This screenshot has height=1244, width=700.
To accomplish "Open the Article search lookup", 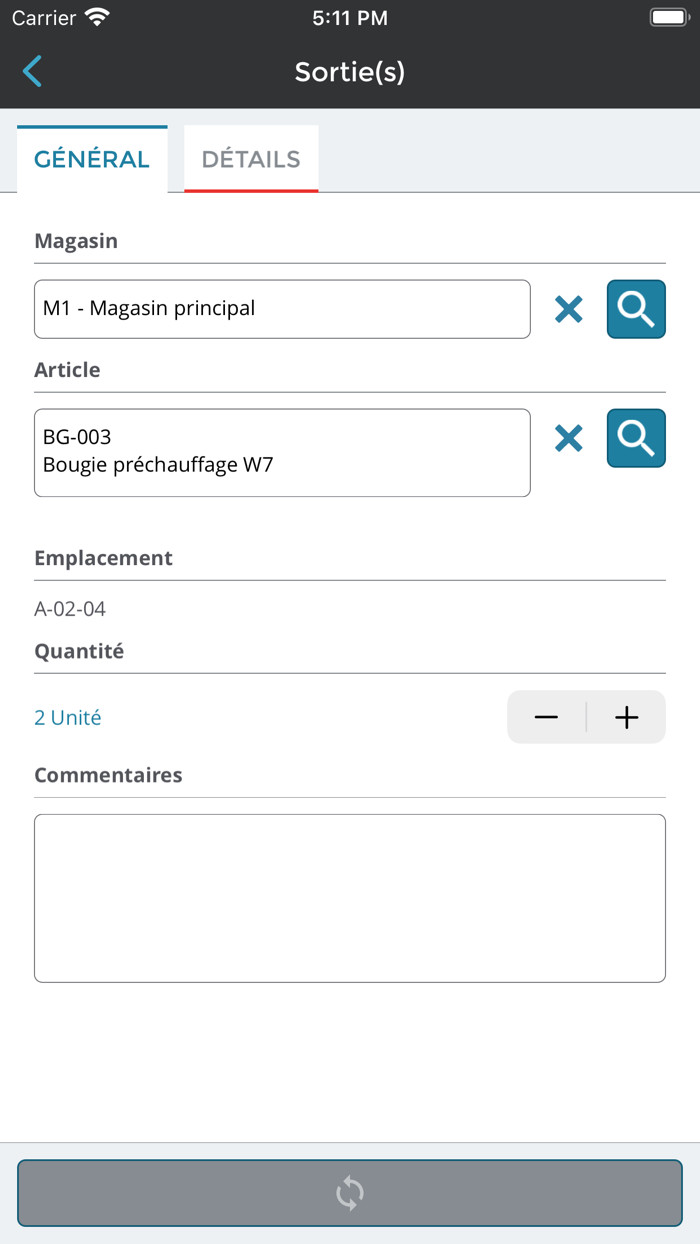I will tap(636, 438).
